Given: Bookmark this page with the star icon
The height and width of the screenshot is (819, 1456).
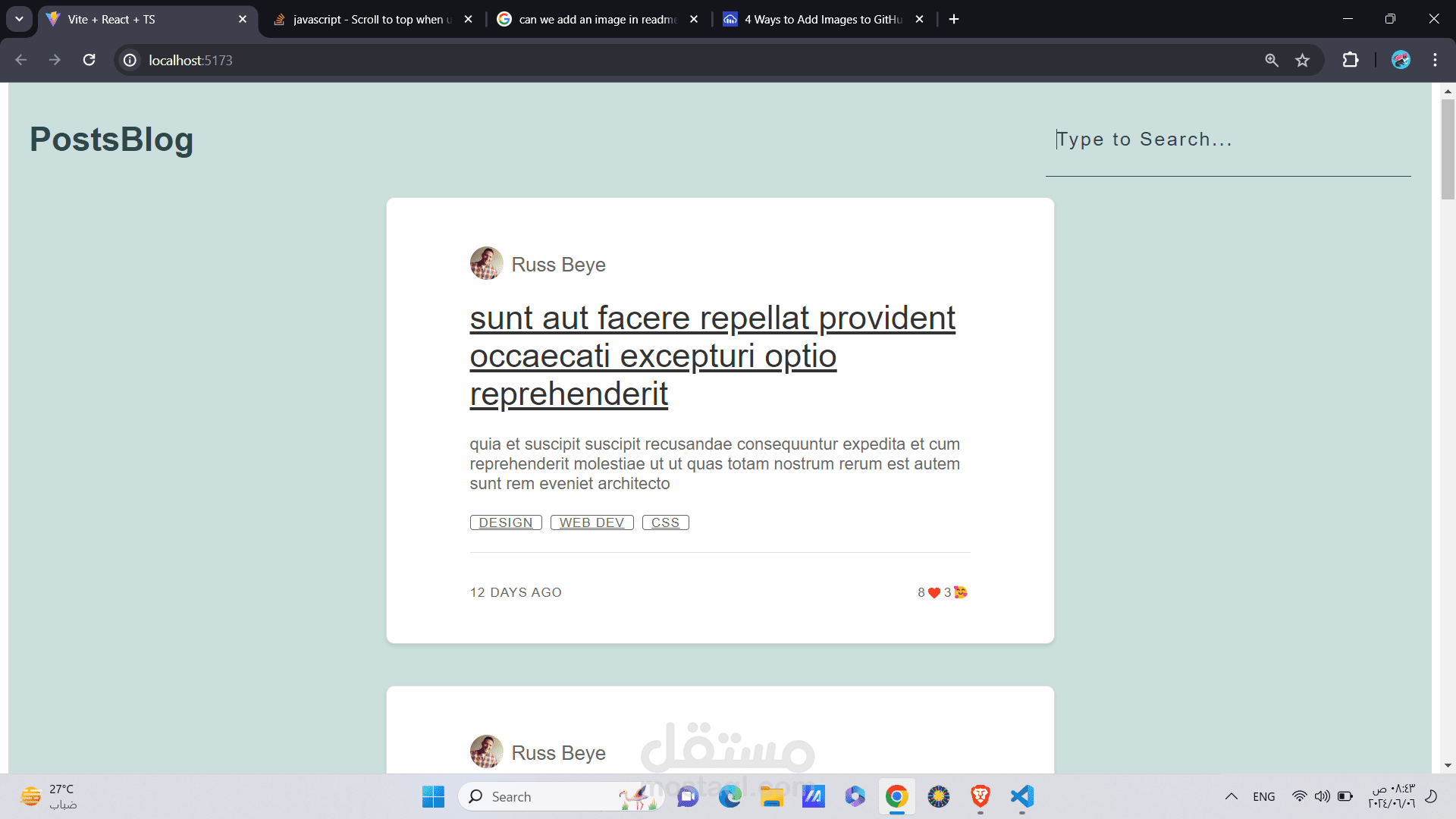Looking at the screenshot, I should [1302, 60].
